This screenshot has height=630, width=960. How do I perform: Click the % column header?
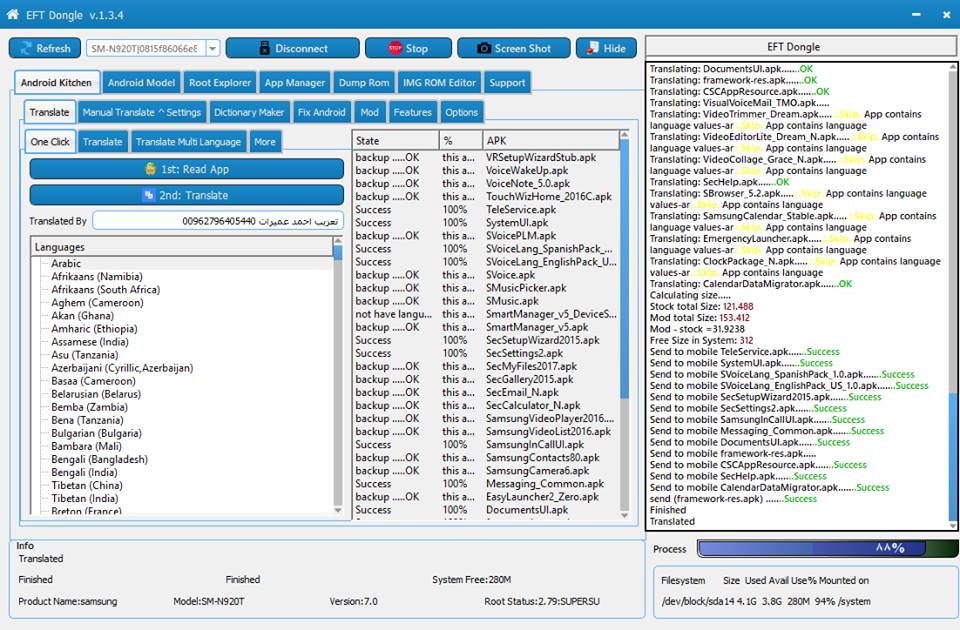[x=460, y=141]
